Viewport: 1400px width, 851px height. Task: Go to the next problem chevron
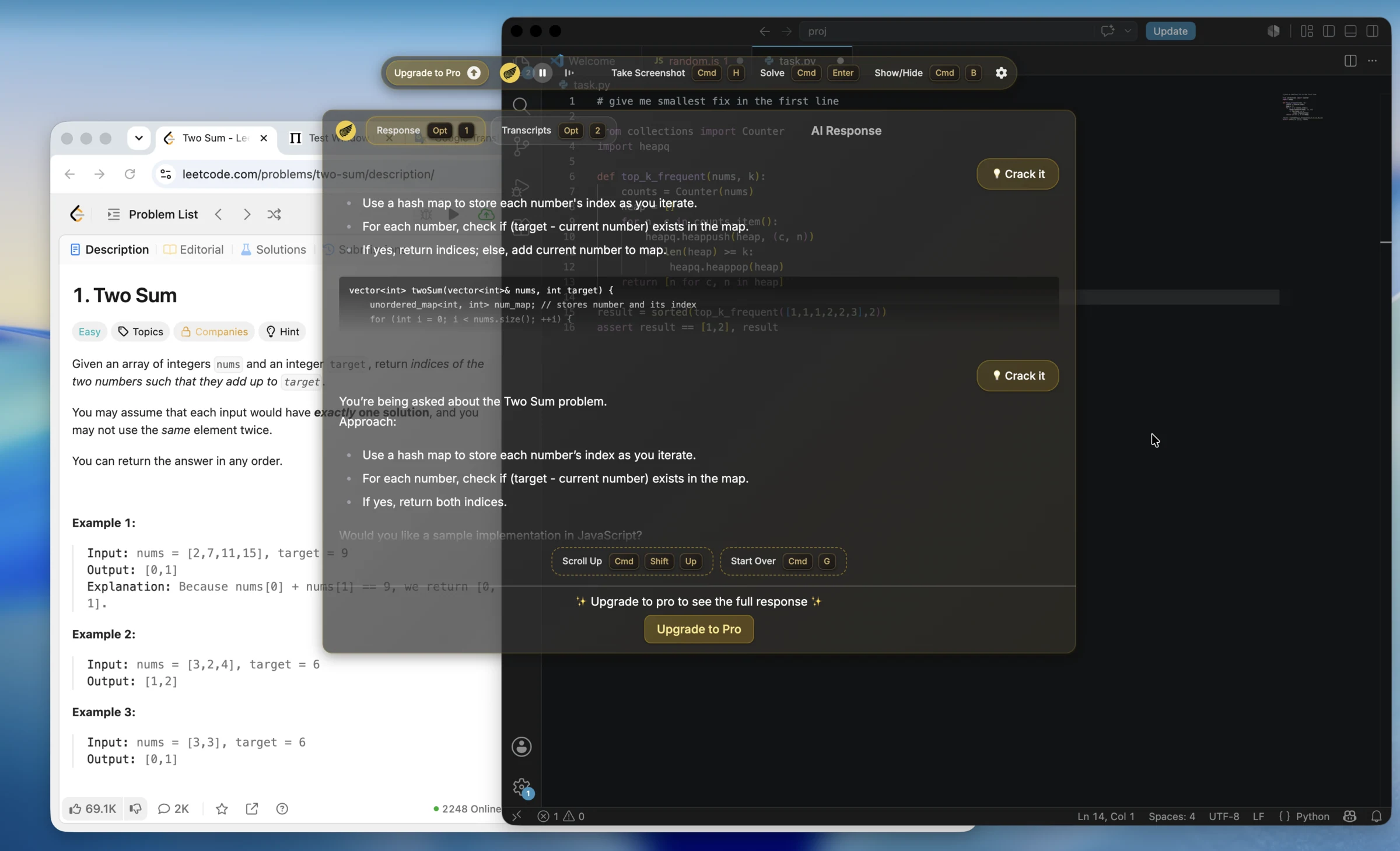[247, 214]
